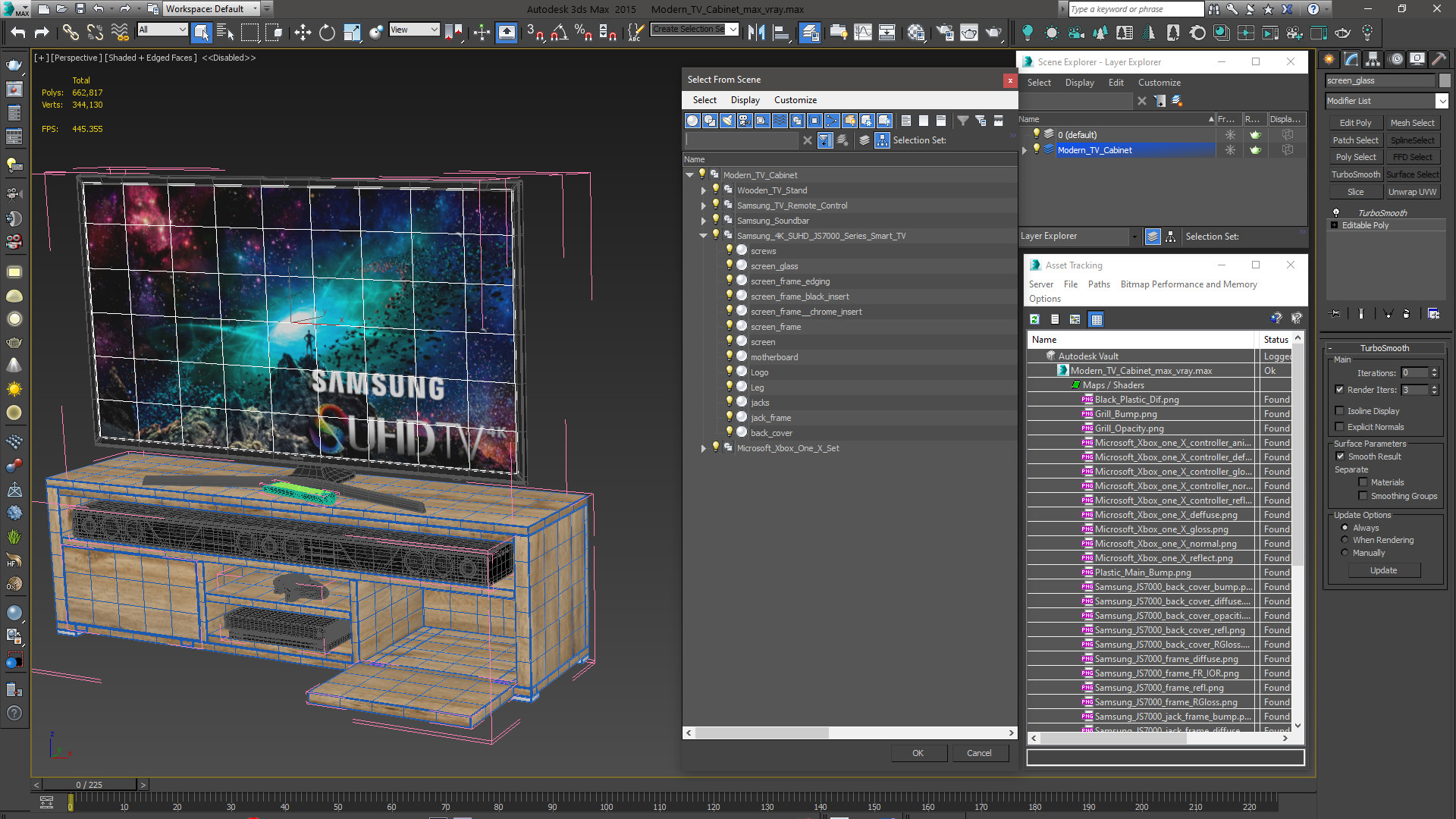The width and height of the screenshot is (1456, 819).
Task: Open Server menu in Asset Tracking
Action: pos(1040,284)
